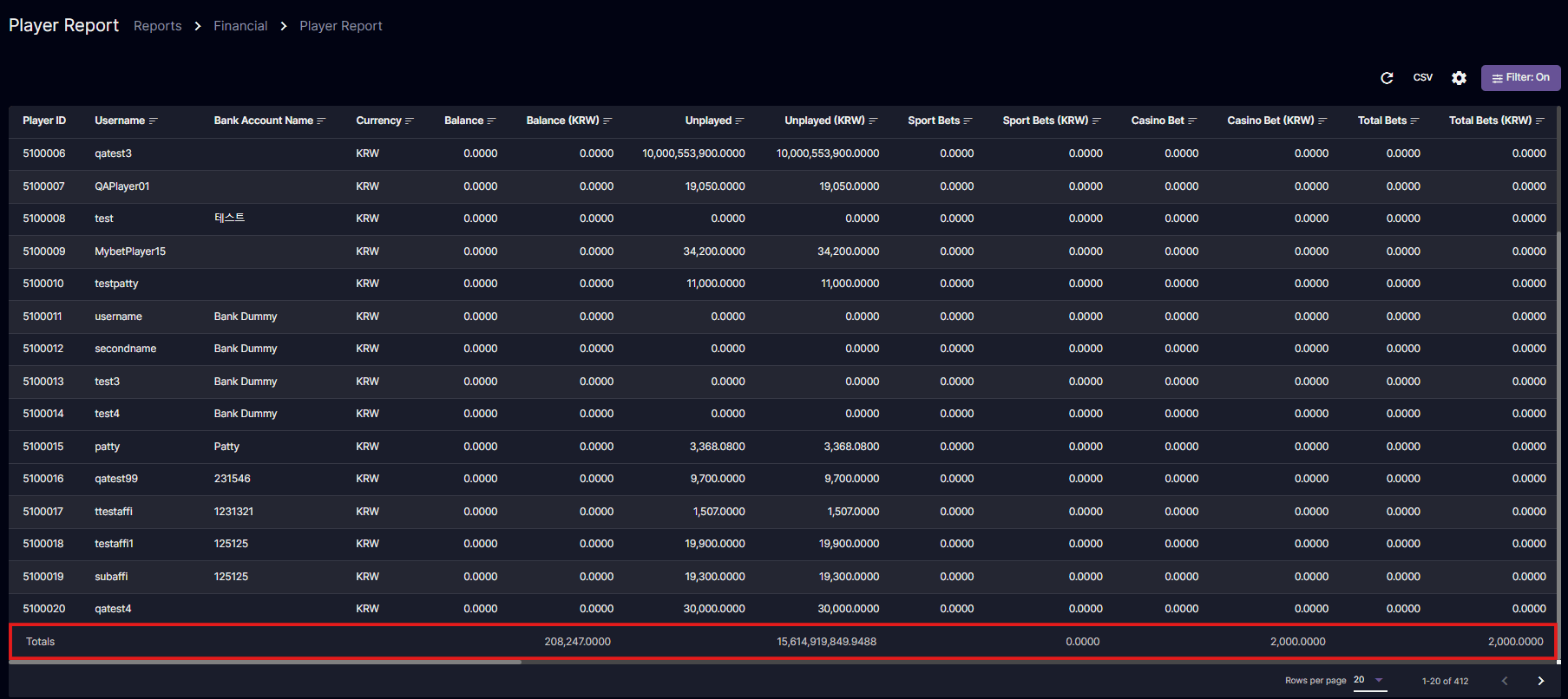Open Financial breadcrumb link
Image resolution: width=1568 pixels, height=699 pixels.
coord(240,26)
